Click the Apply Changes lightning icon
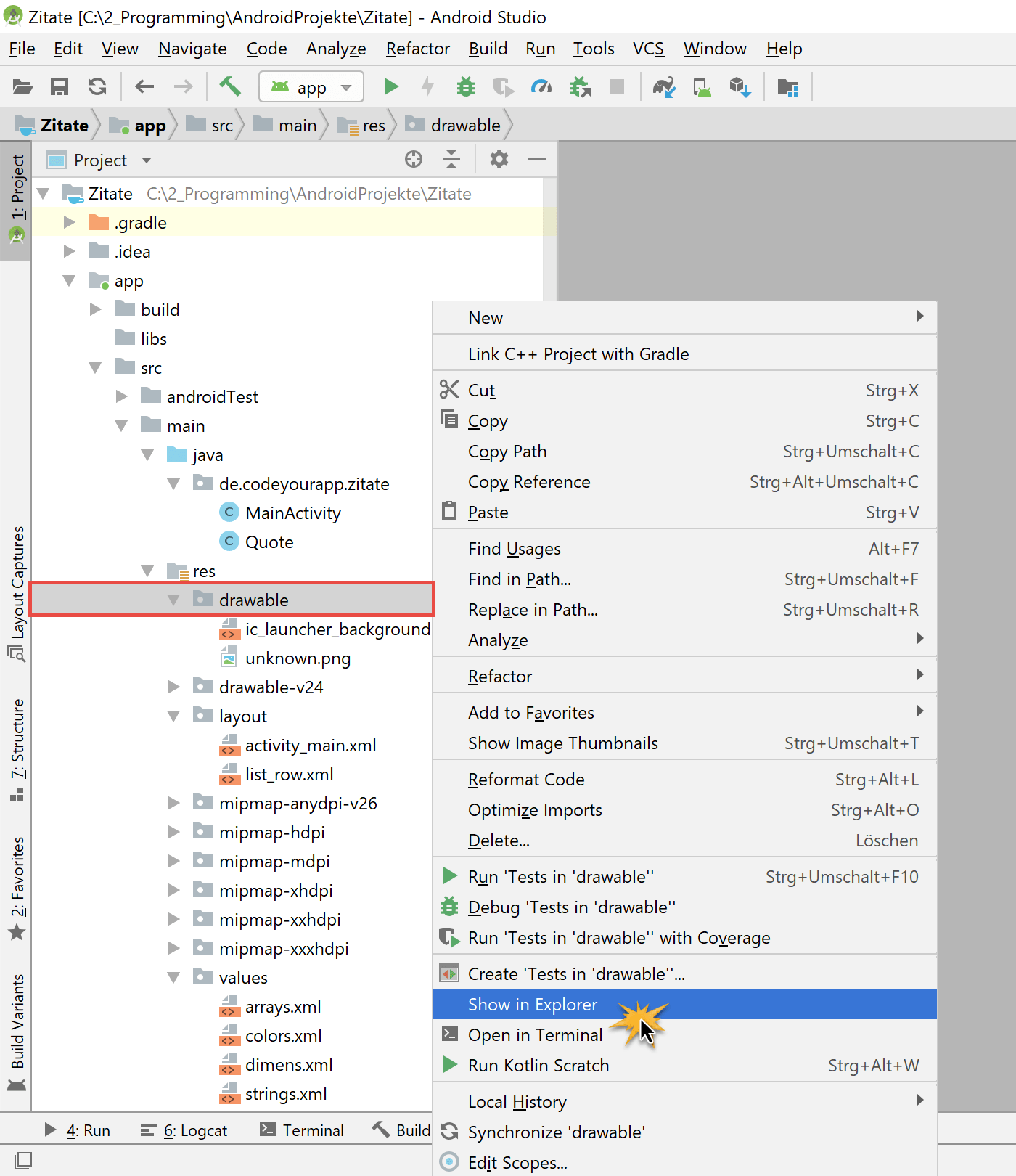The image size is (1016, 1176). tap(428, 87)
